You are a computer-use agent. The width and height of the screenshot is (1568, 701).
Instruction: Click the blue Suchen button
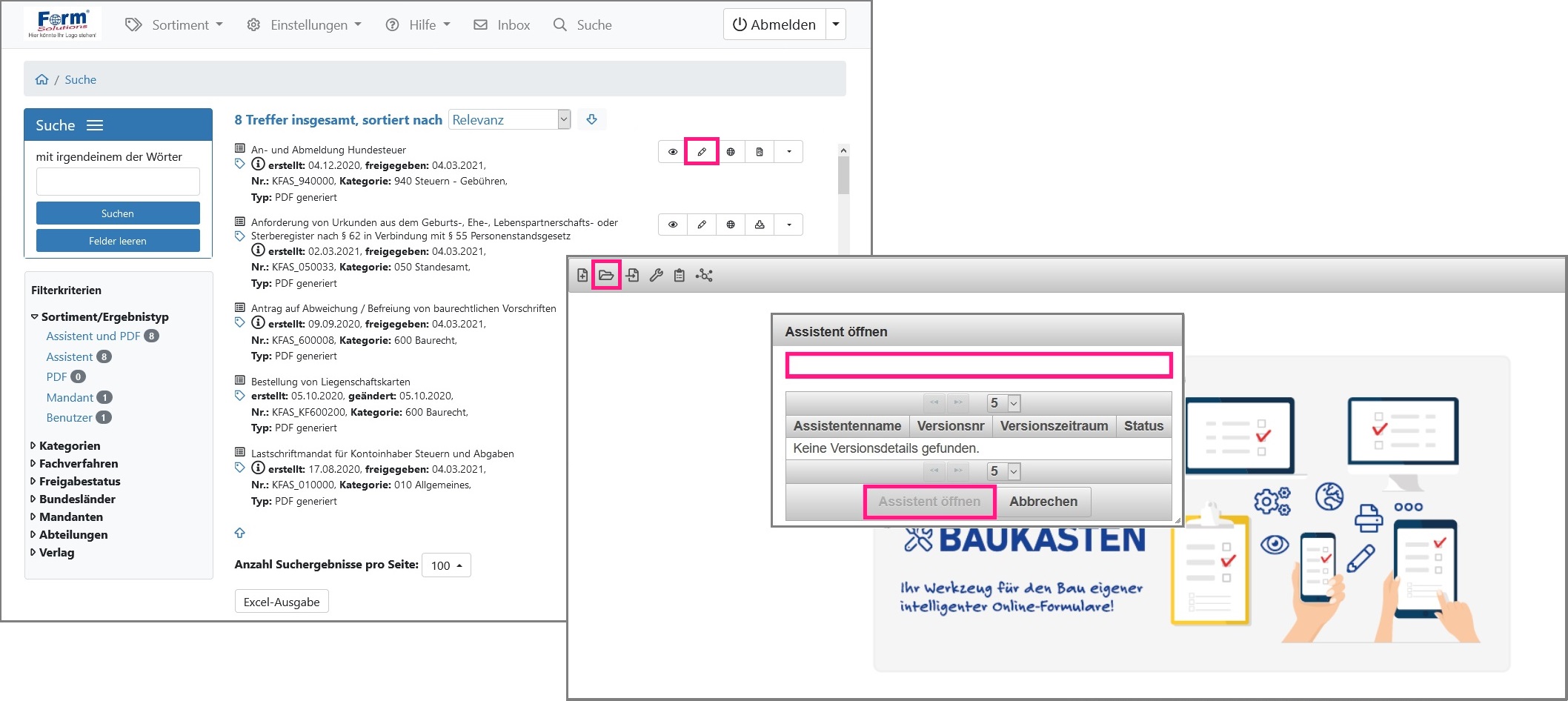118,213
